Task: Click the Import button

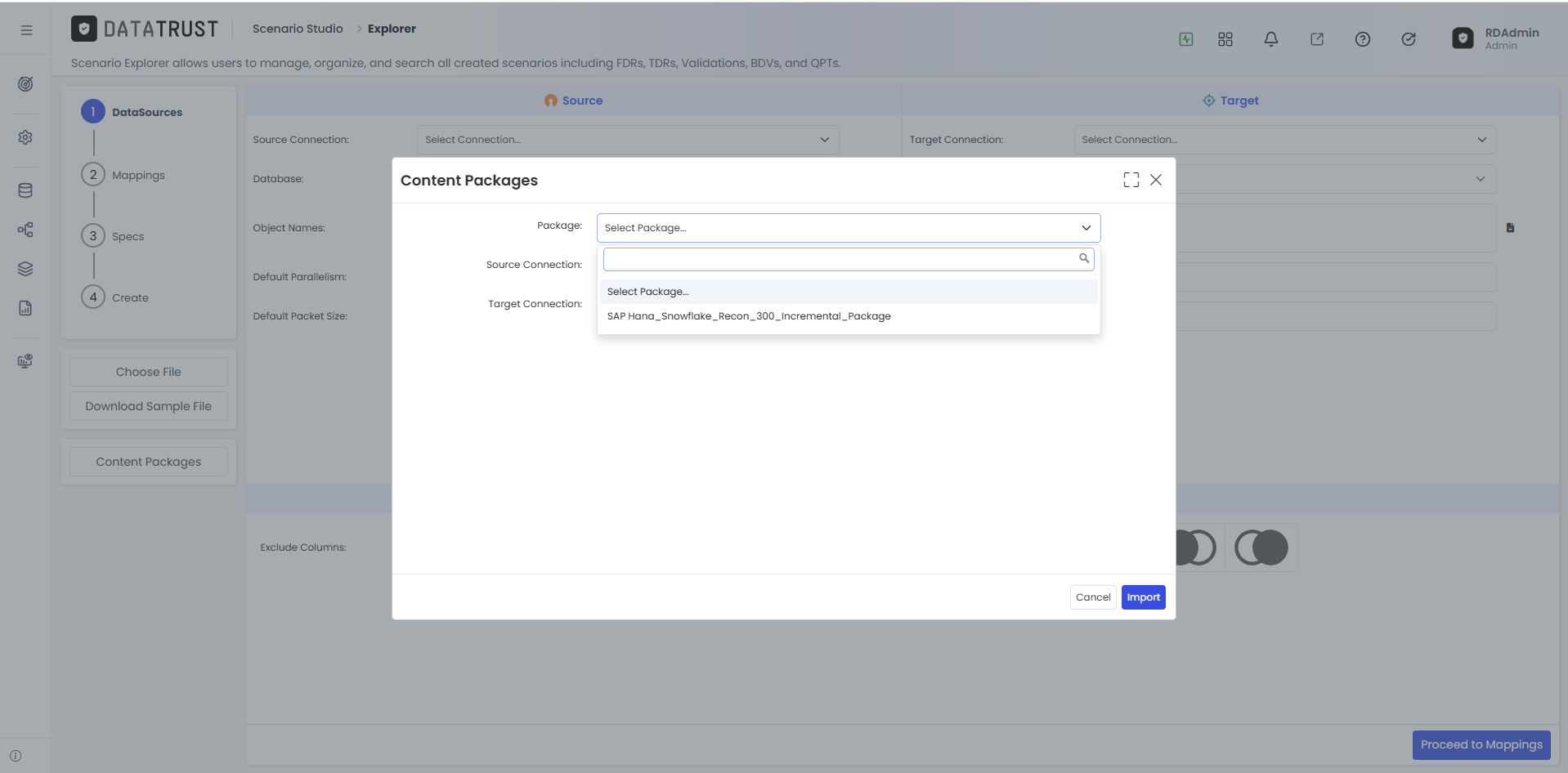Action: coord(1143,597)
